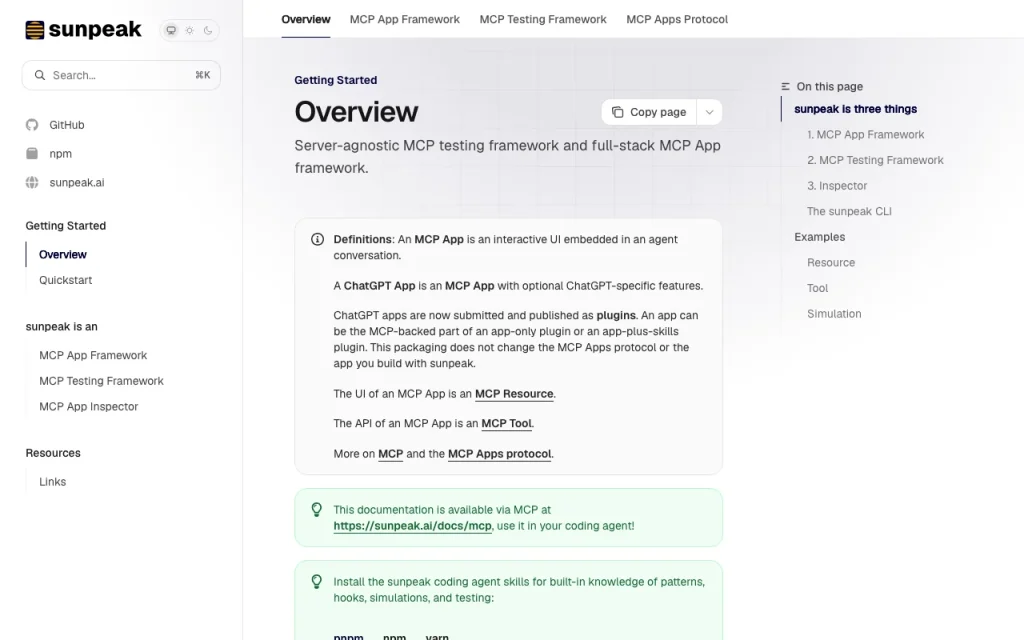Switch to dark theme moon icon
Image resolution: width=1024 pixels, height=640 pixels.
tap(208, 30)
